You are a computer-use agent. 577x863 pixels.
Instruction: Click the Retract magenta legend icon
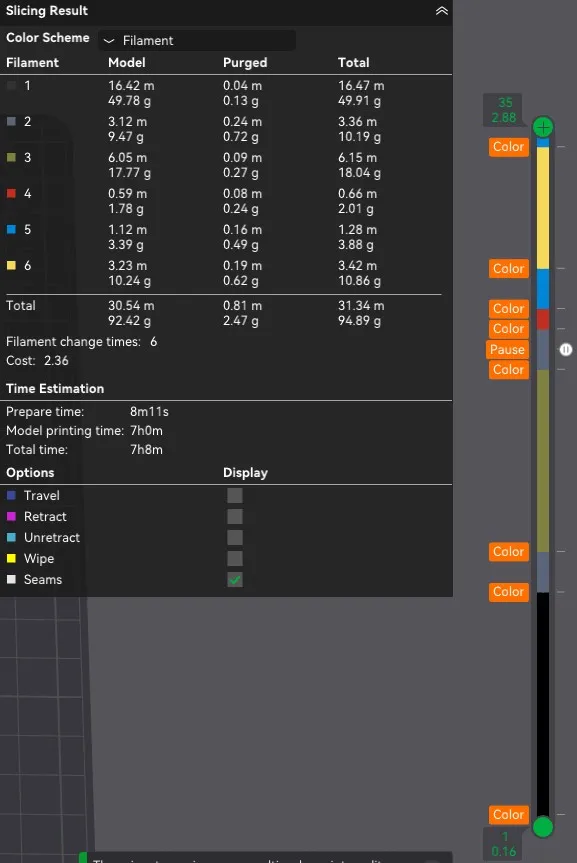(11, 516)
